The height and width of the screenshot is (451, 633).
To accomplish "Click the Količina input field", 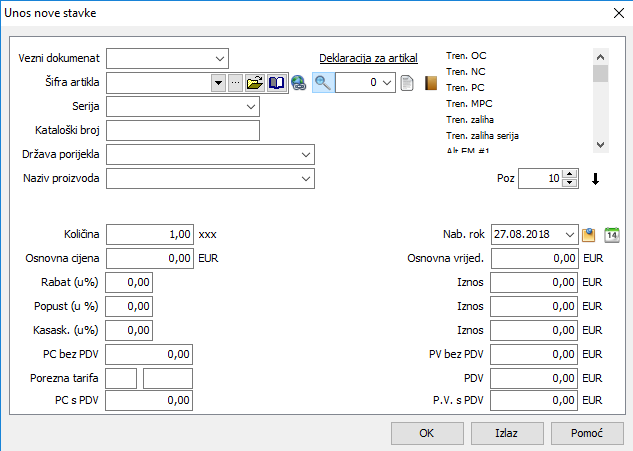I will coord(149,234).
